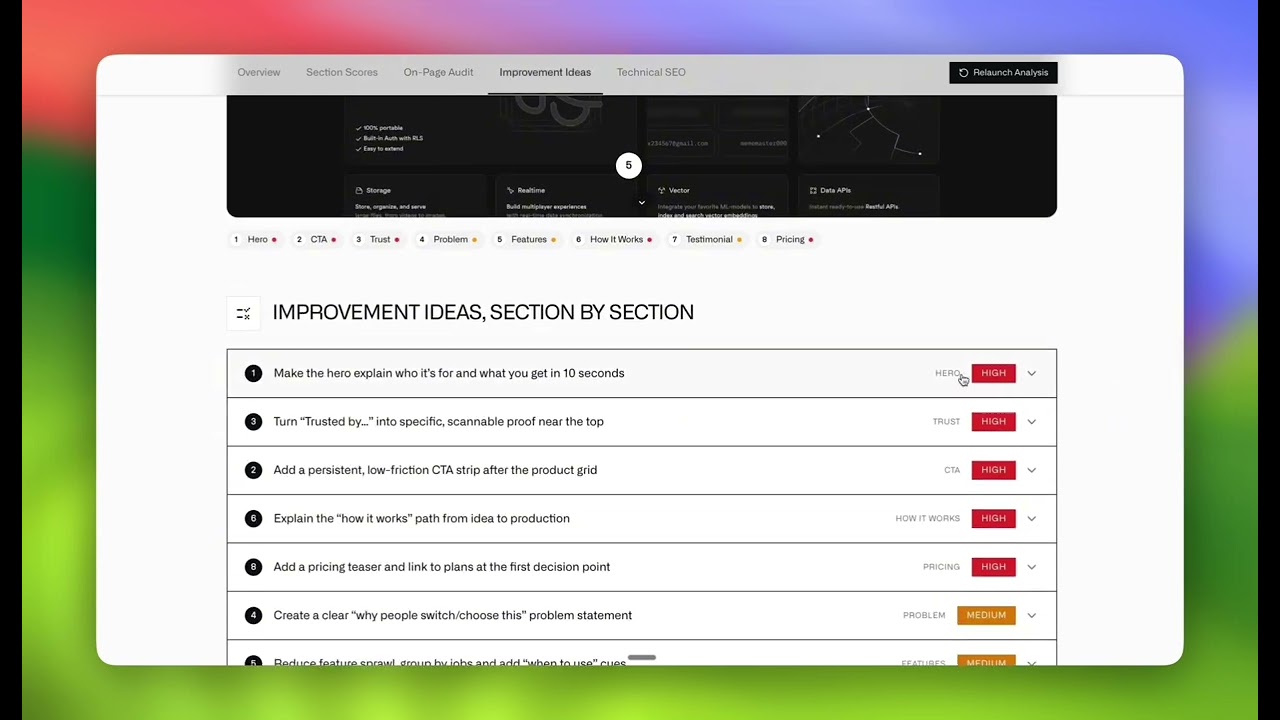Viewport: 1280px width, 720px height.
Task: Expand the problem statement idea
Action: (641, 615)
